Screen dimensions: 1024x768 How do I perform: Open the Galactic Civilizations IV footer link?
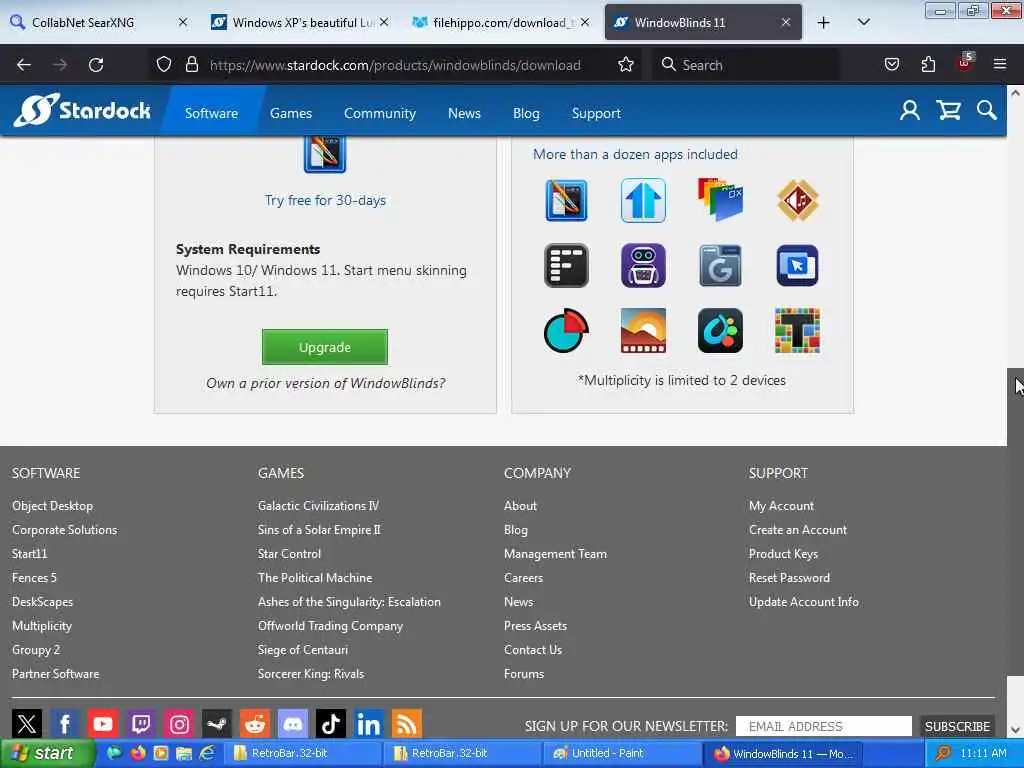(318, 505)
